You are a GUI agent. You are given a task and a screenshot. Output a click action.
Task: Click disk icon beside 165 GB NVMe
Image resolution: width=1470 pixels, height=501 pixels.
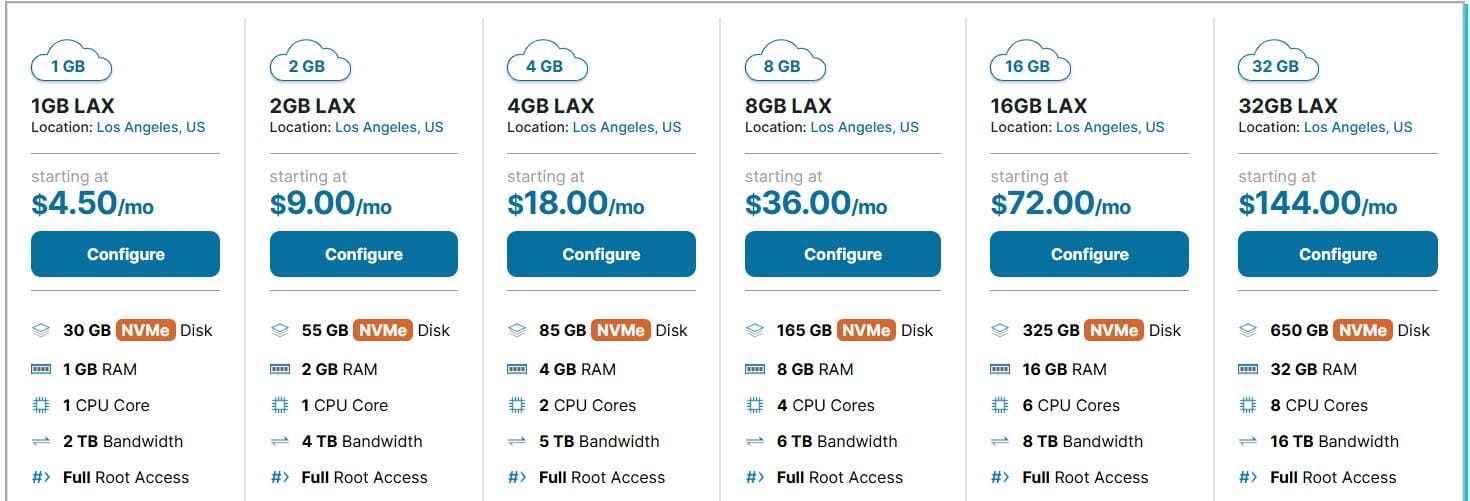click(755, 330)
